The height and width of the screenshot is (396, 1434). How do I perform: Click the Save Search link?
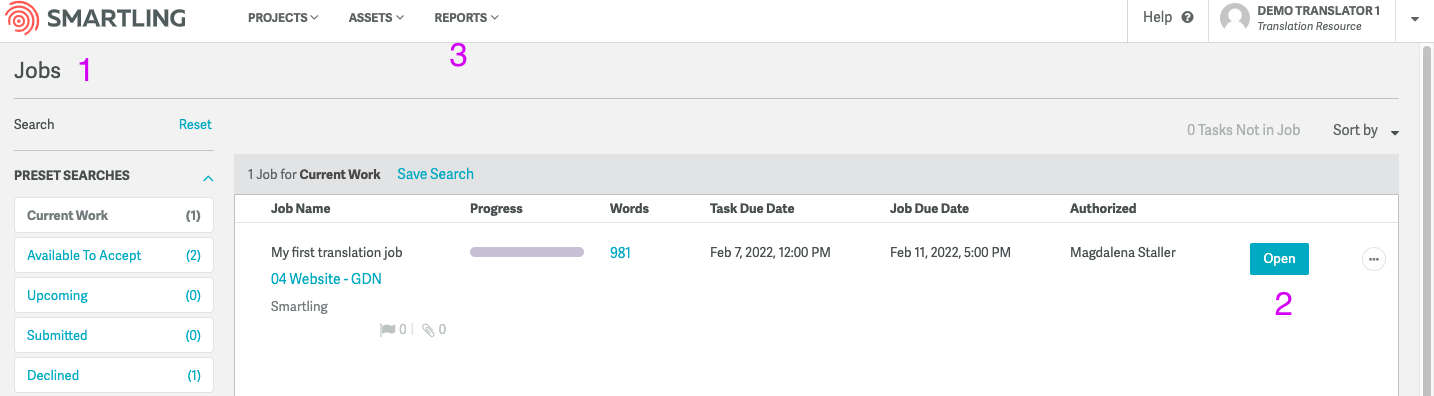pyautogui.click(x=435, y=174)
